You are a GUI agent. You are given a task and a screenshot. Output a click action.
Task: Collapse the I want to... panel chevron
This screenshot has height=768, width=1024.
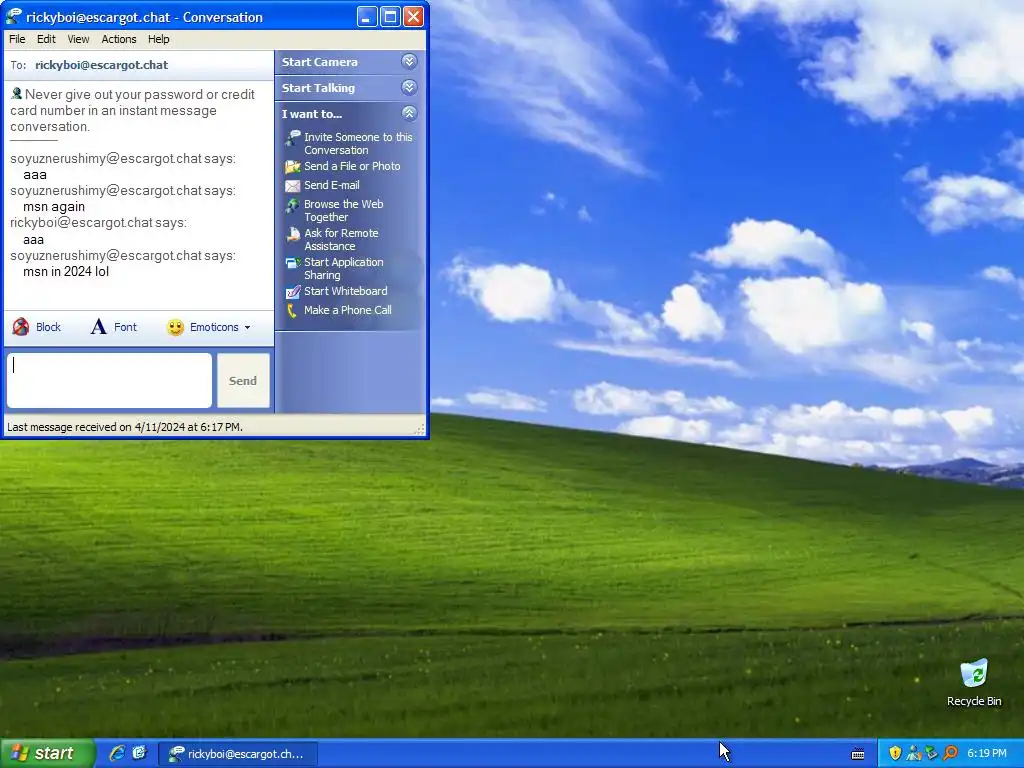tap(409, 113)
